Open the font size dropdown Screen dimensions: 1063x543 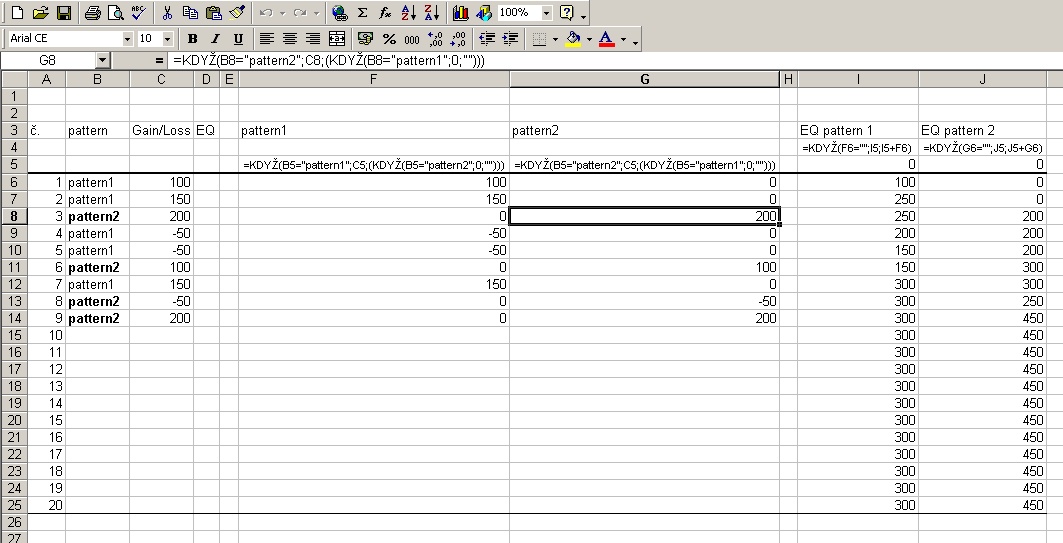point(167,39)
